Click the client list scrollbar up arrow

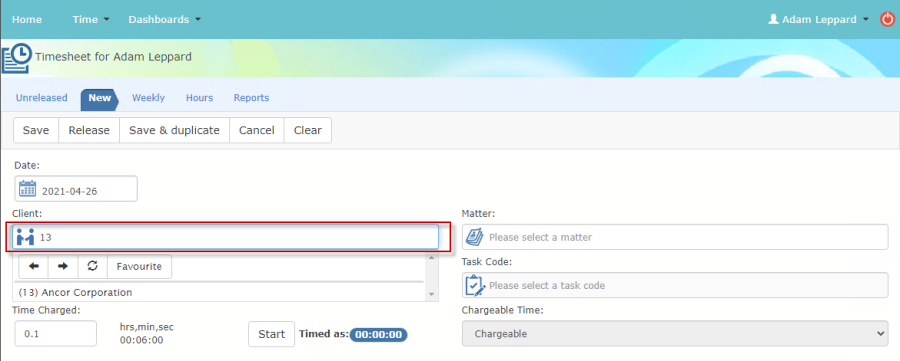(x=432, y=258)
